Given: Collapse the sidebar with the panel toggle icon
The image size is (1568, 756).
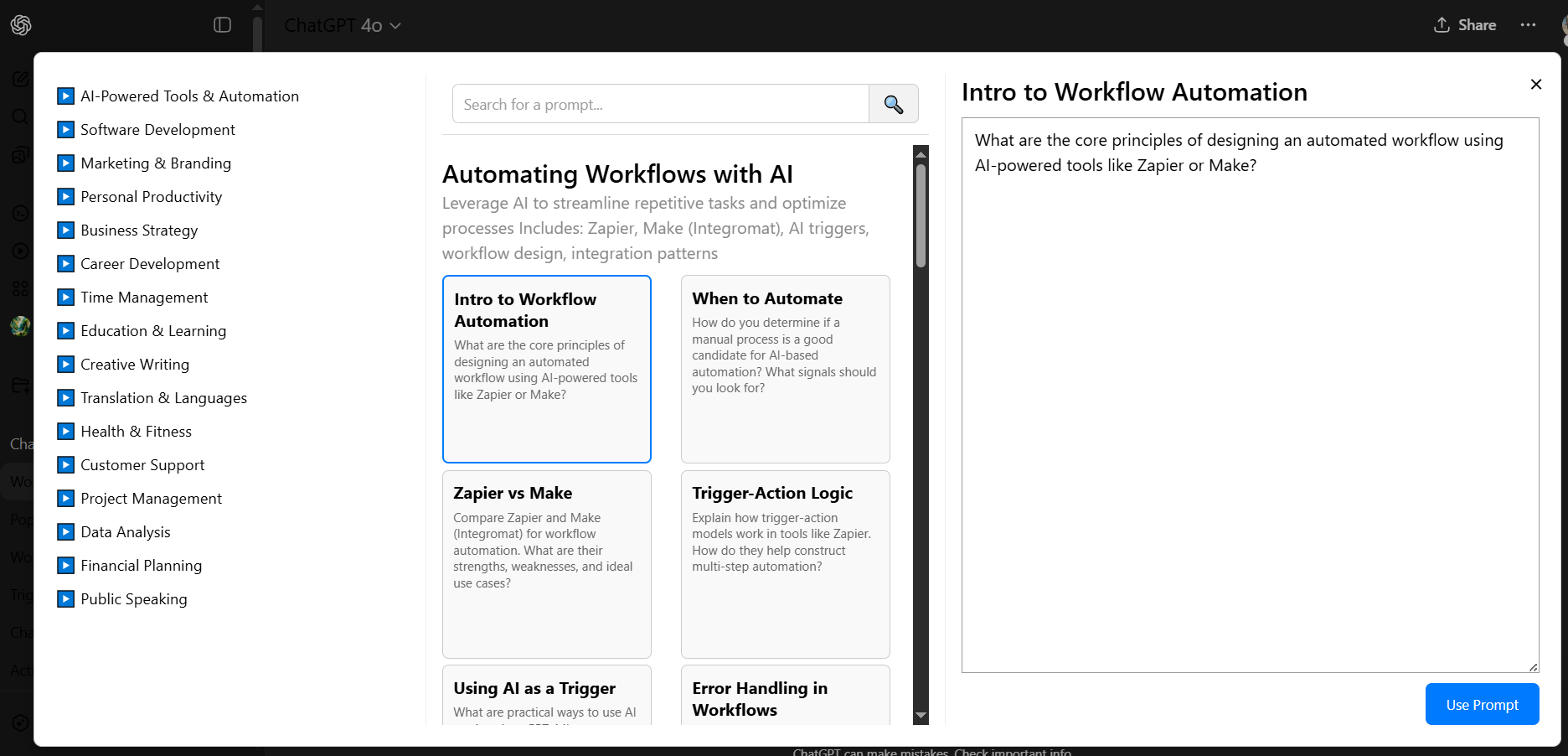Looking at the screenshot, I should pos(222,25).
